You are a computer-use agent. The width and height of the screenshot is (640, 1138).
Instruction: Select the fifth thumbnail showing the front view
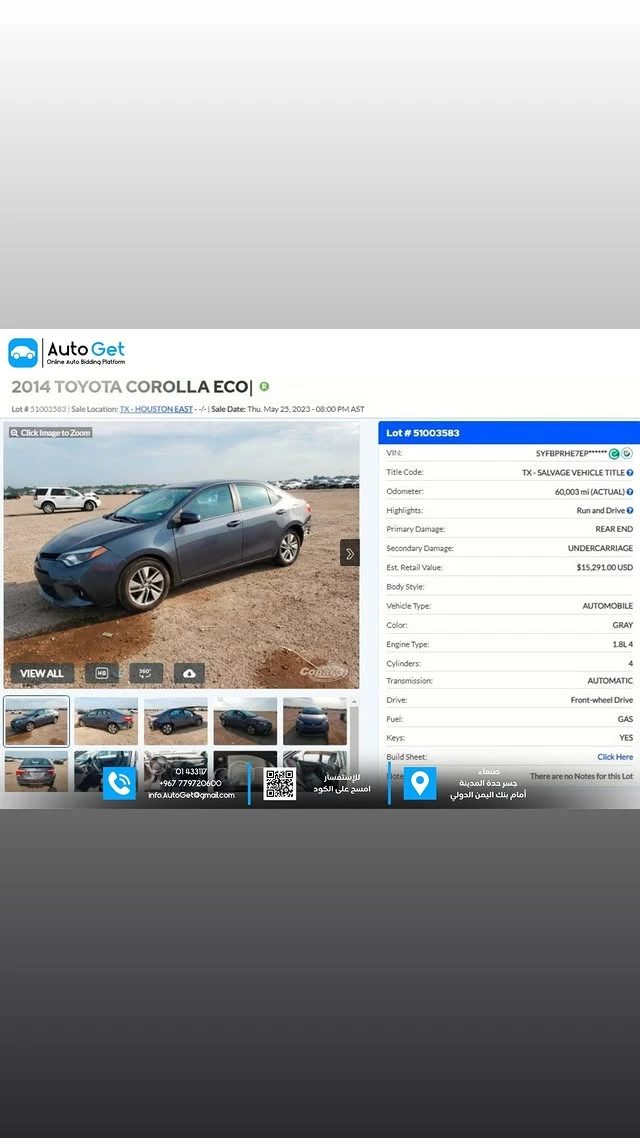[x=315, y=721]
